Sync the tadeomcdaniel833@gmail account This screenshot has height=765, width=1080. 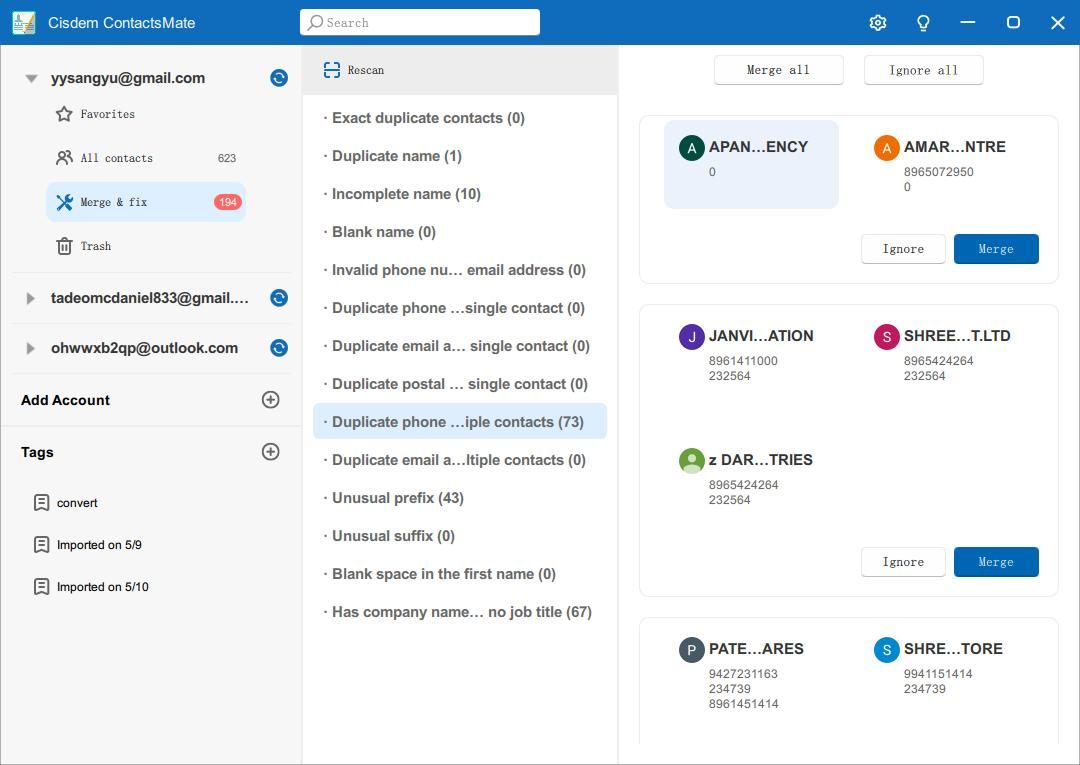click(278, 297)
